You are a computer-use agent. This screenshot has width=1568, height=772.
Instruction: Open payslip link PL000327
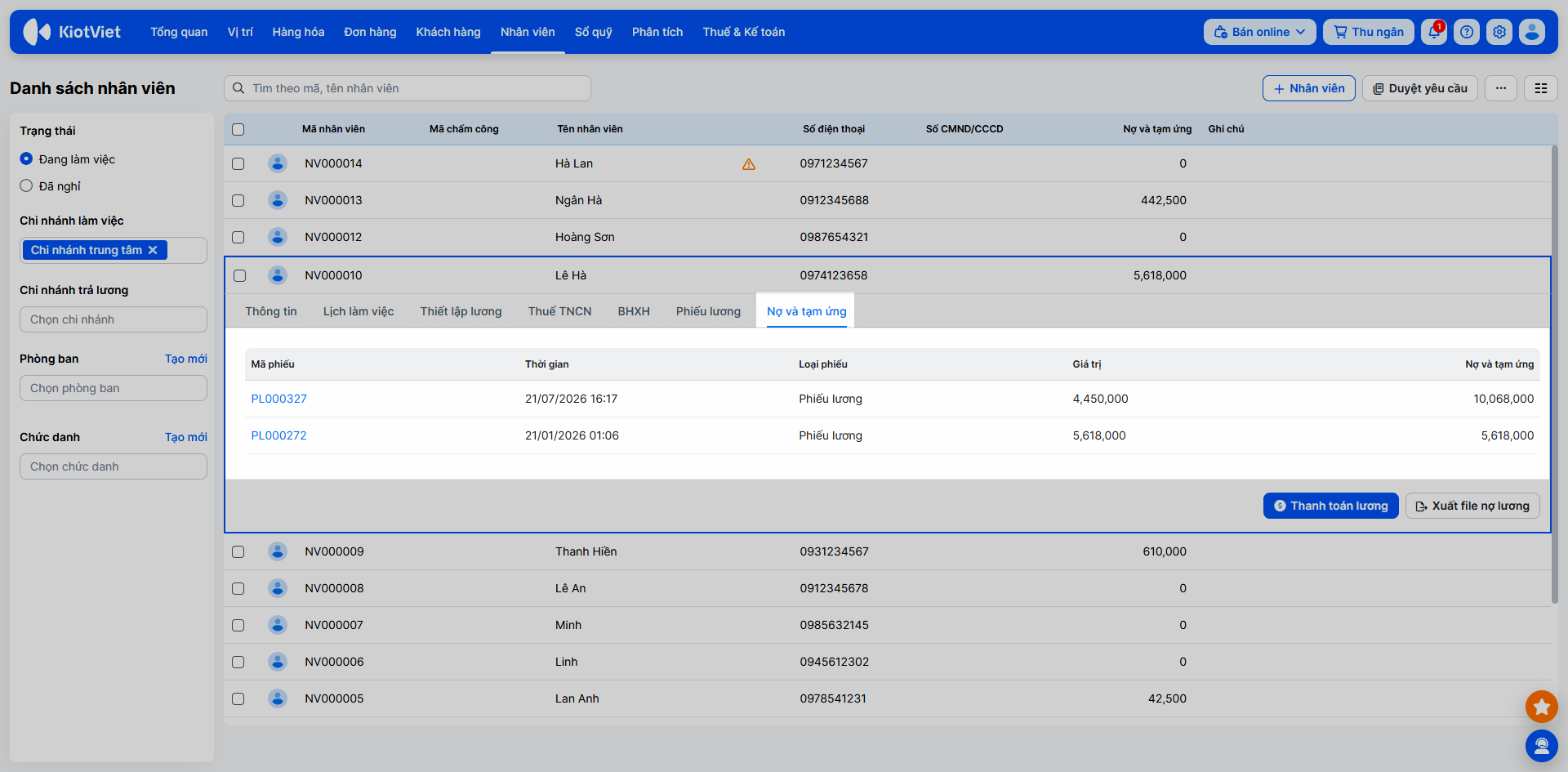point(279,399)
